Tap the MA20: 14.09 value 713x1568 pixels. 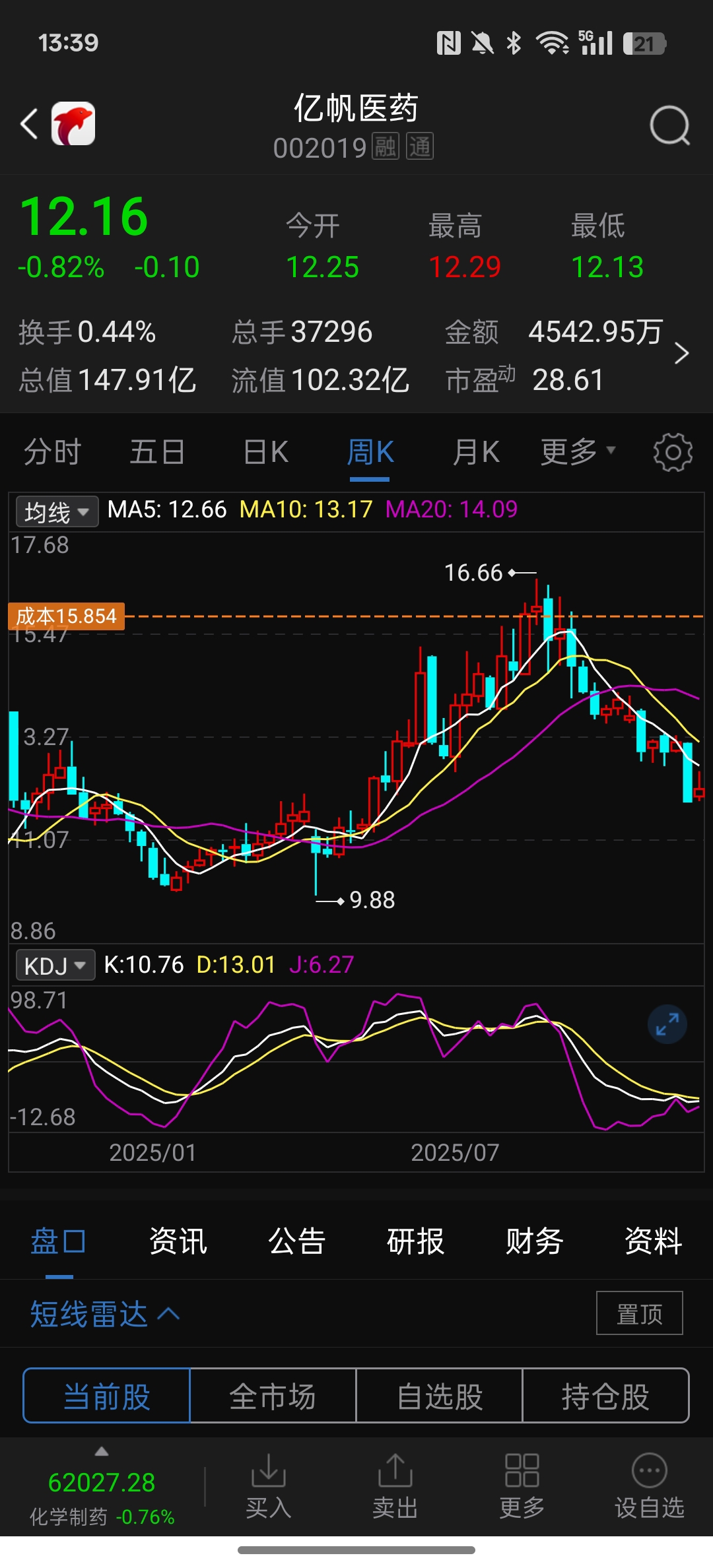pos(452,509)
